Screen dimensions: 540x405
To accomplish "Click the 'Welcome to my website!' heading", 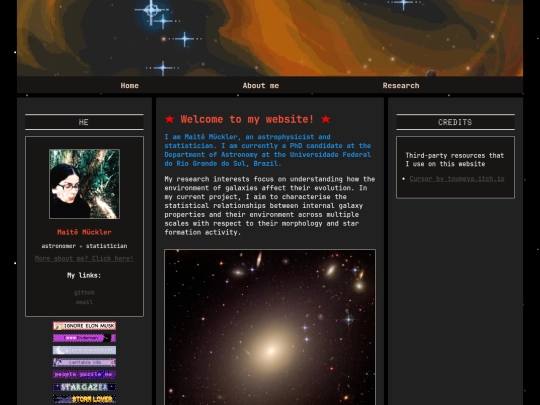I will point(247,119).
